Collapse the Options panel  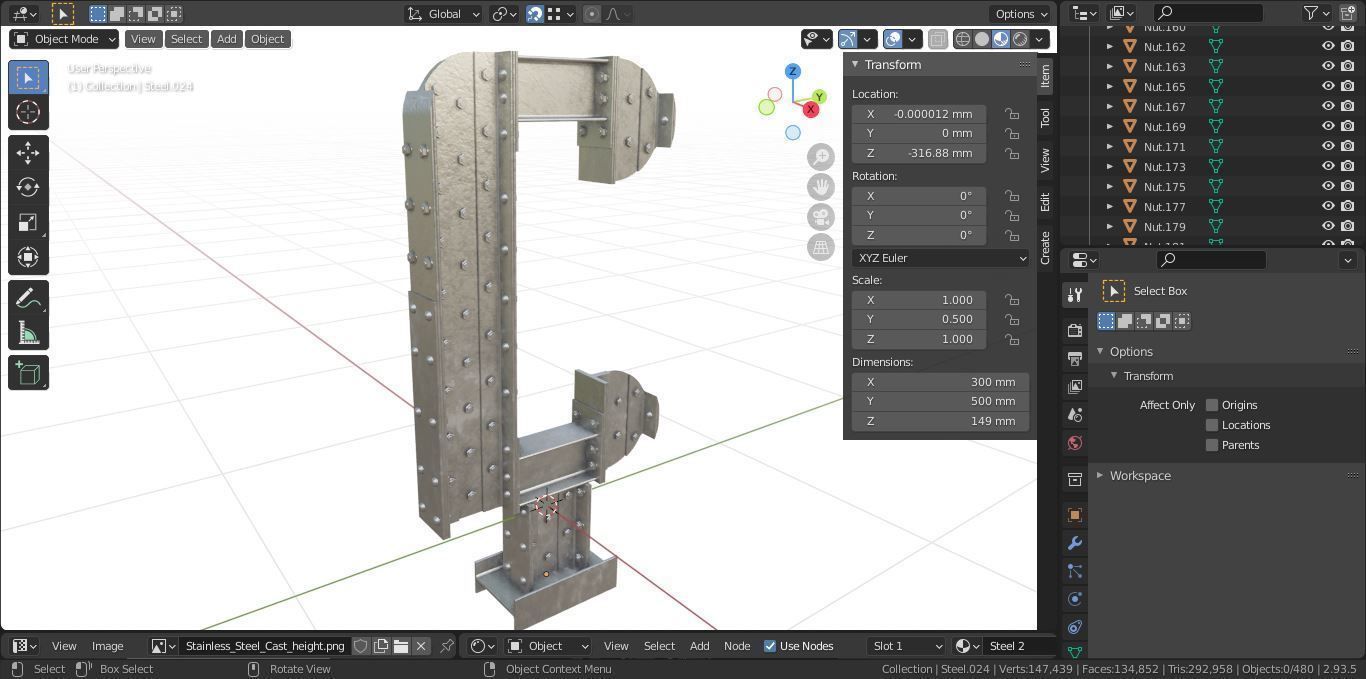(x=1100, y=352)
